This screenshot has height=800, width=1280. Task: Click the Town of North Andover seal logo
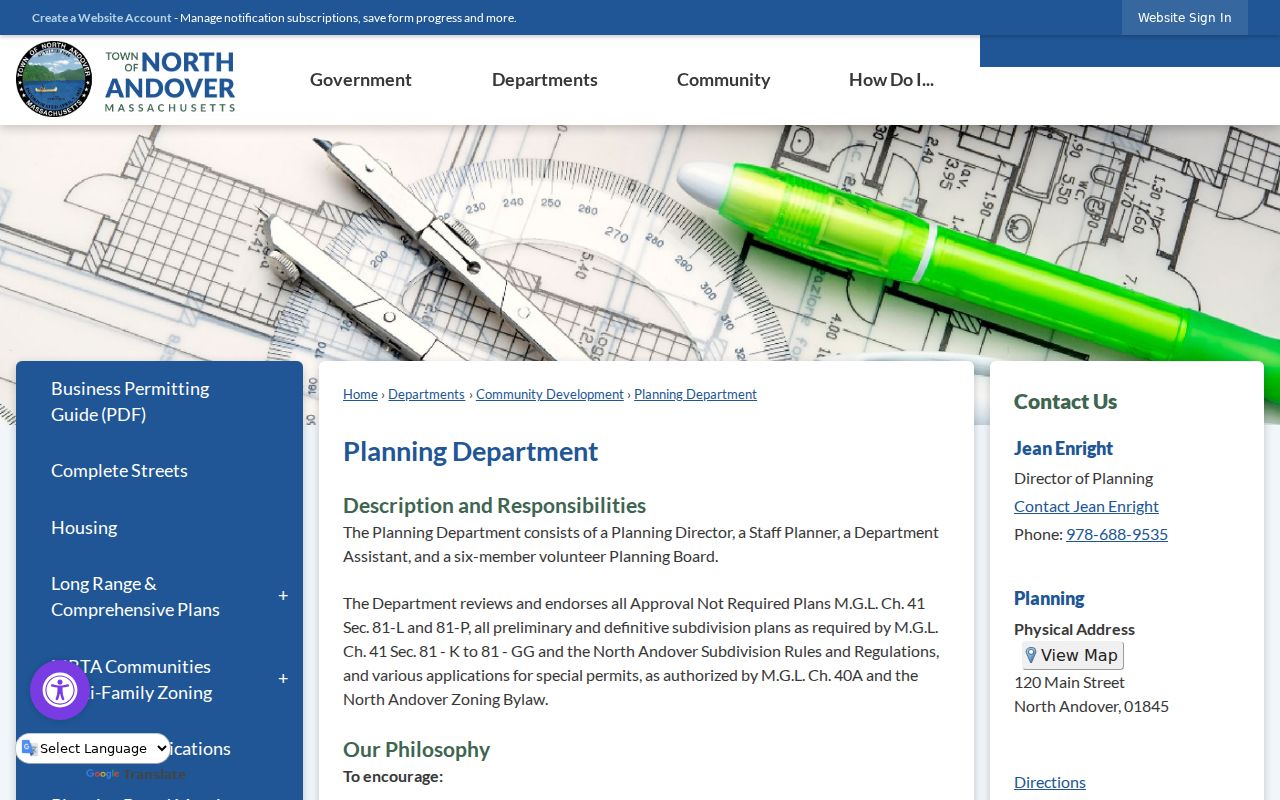tap(54, 80)
